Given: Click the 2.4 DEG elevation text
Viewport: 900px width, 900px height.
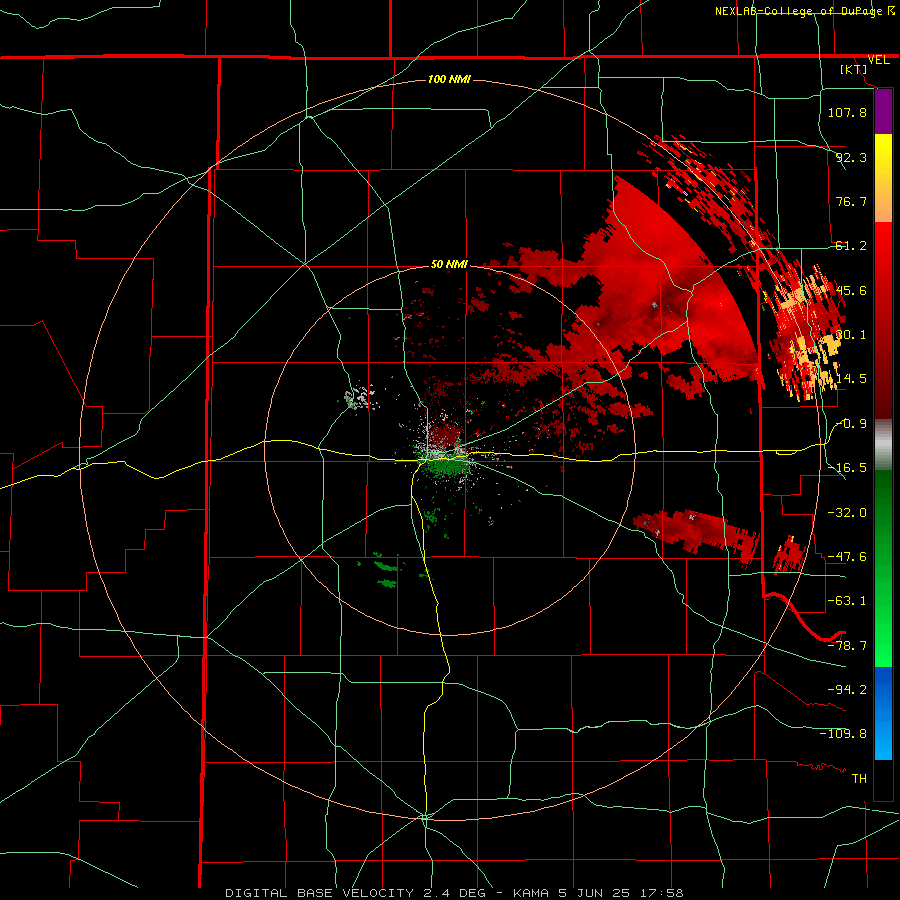Looking at the screenshot, I should click(455, 893).
